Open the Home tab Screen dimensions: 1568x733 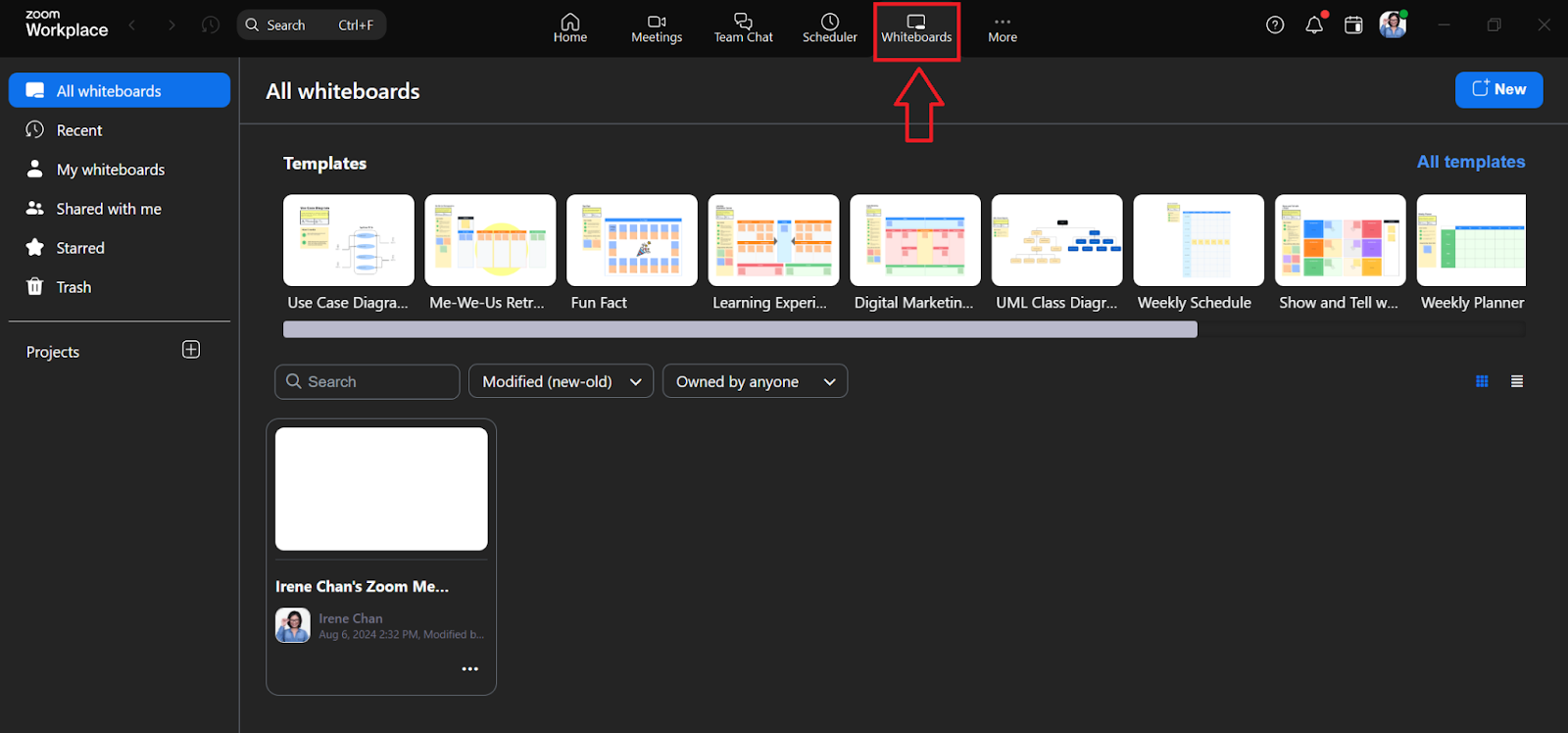coord(569,28)
